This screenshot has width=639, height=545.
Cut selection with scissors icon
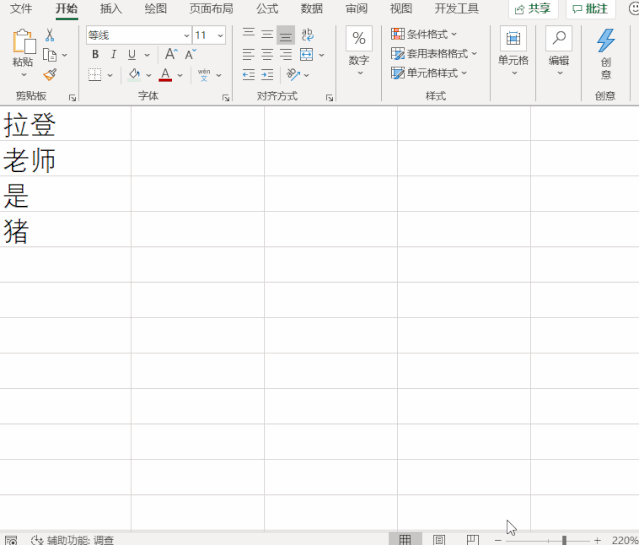coord(50,35)
